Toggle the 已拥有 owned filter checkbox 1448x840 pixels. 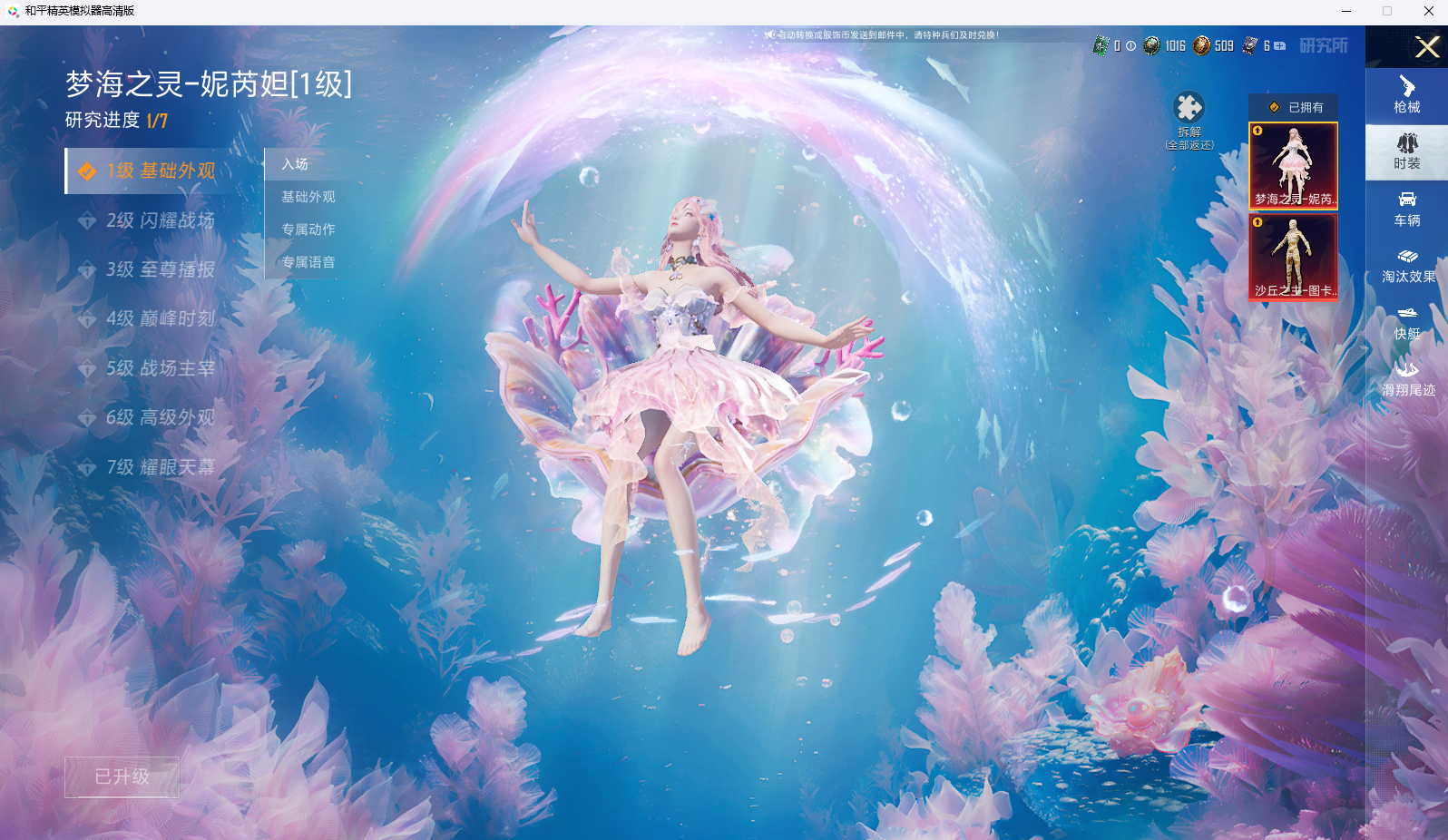1274,107
